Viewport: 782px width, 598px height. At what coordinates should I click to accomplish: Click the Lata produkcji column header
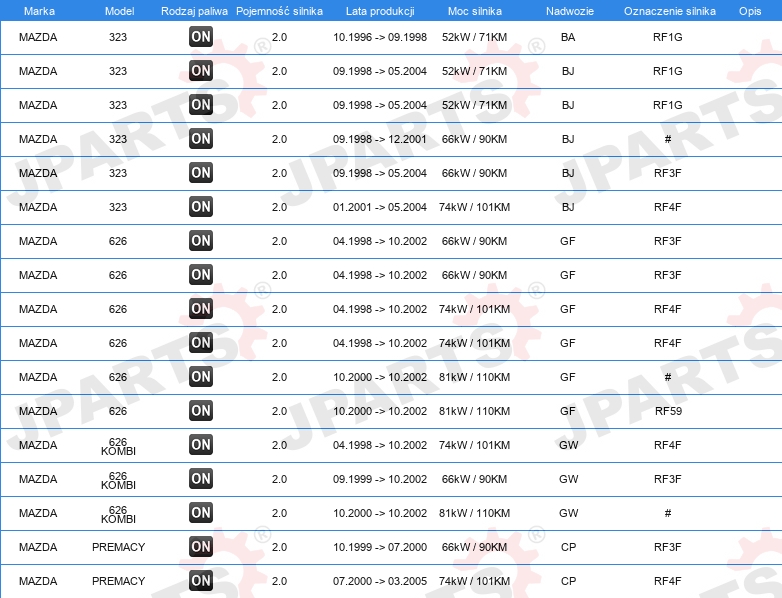point(380,11)
